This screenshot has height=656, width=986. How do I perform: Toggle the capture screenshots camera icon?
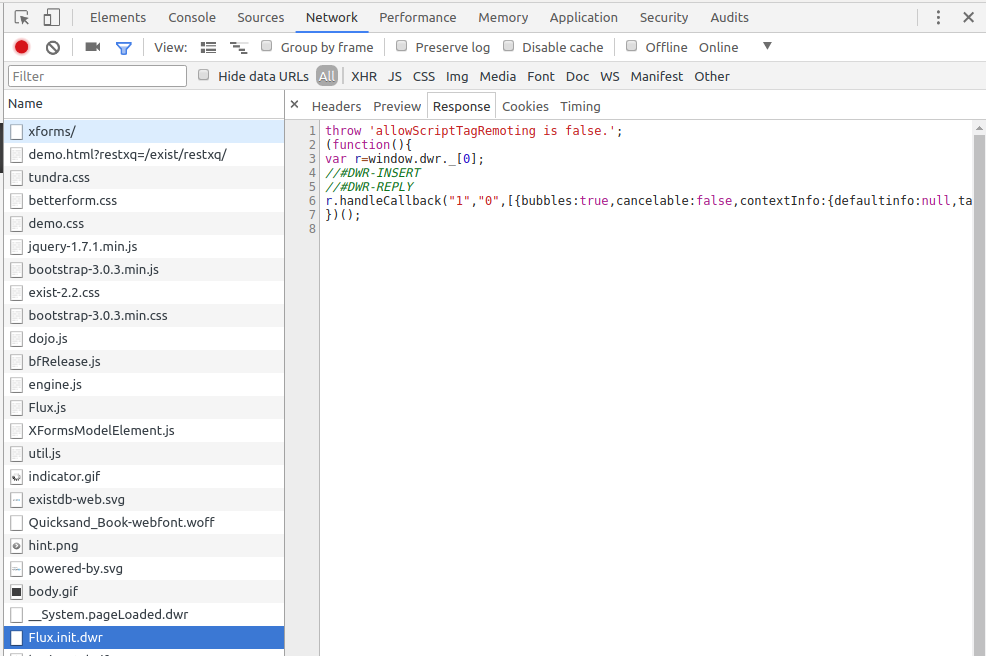(x=92, y=47)
